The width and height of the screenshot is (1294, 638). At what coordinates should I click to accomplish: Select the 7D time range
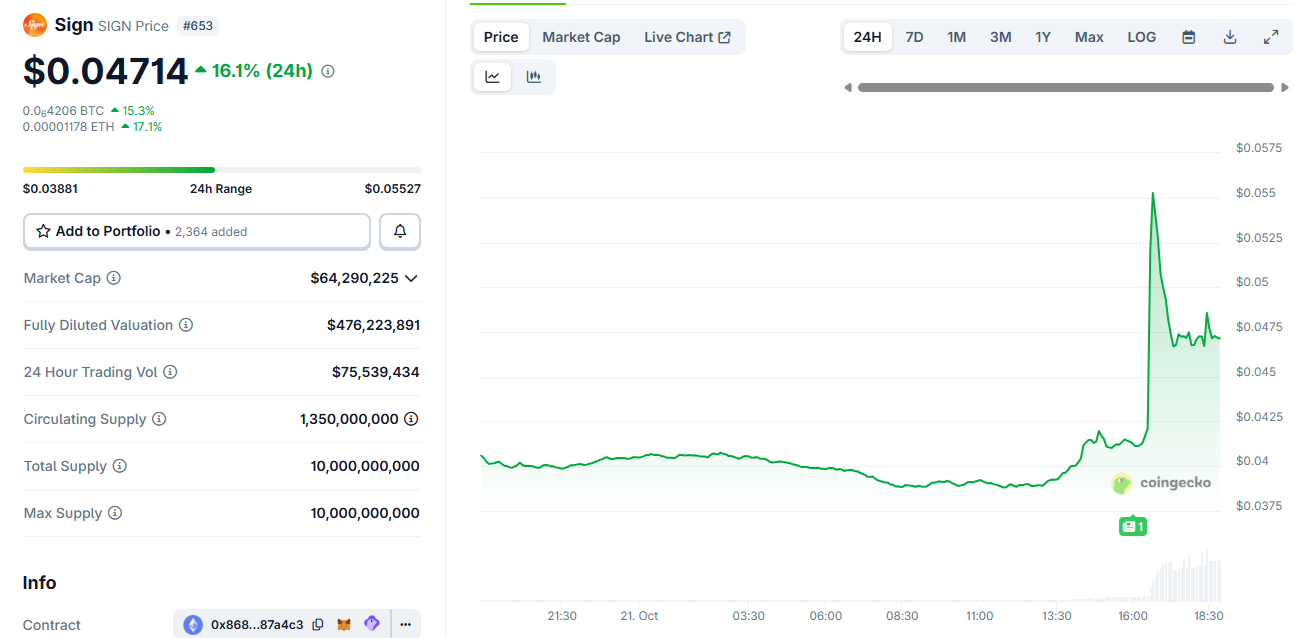(914, 37)
